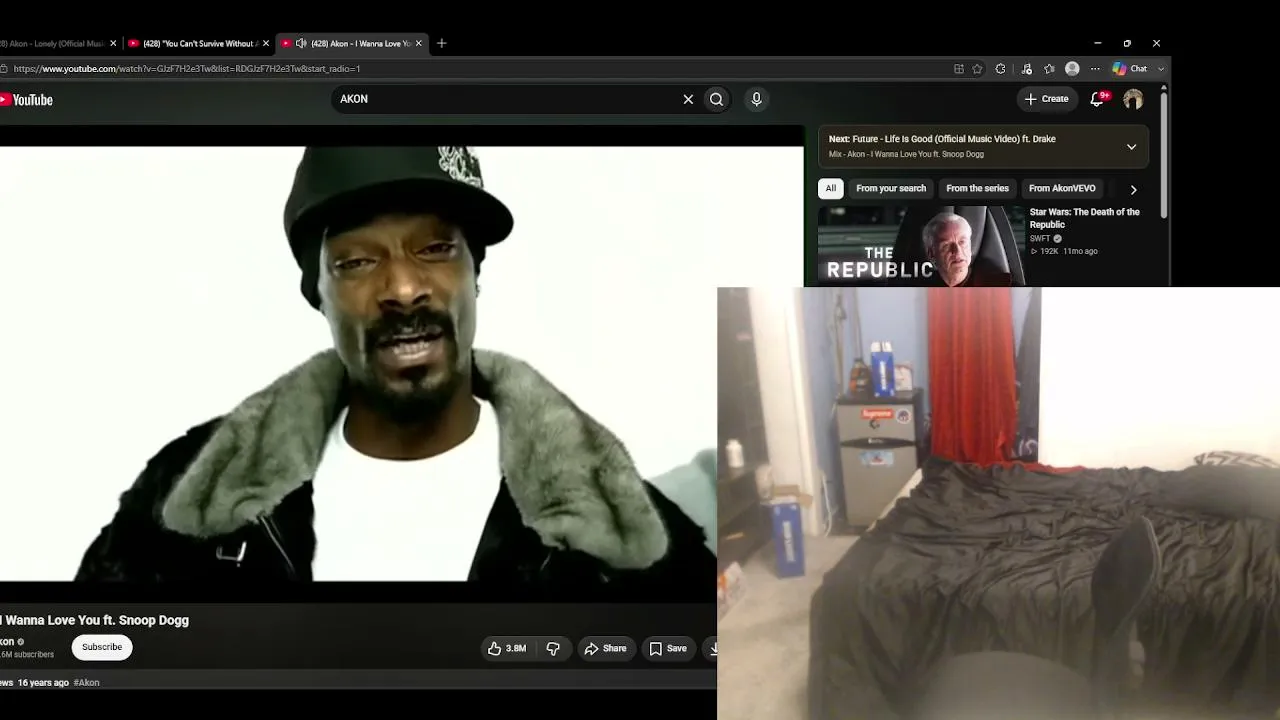1280x720 pixels.
Task: Close the Akon - I Wanna Love You tab
Action: tap(419, 43)
